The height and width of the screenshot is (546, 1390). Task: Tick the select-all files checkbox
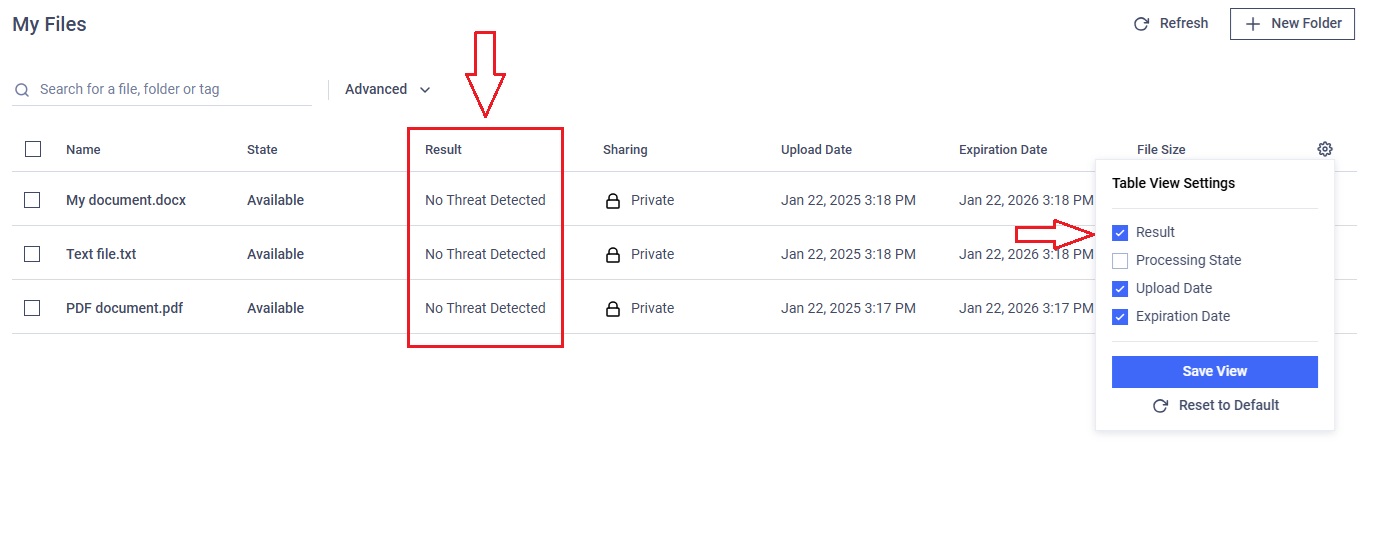(33, 149)
